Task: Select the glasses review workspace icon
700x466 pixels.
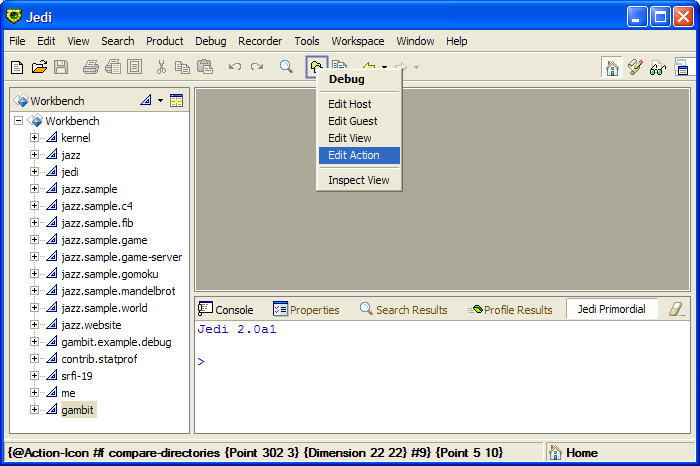Action: (658, 69)
